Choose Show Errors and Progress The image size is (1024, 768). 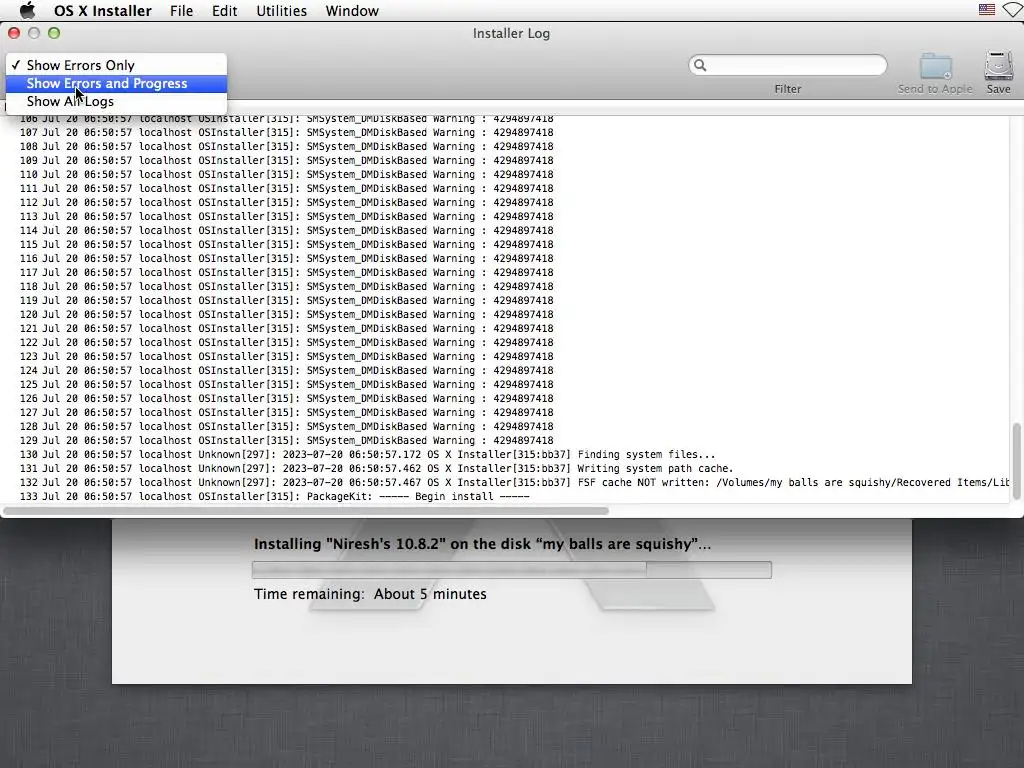tap(116, 84)
